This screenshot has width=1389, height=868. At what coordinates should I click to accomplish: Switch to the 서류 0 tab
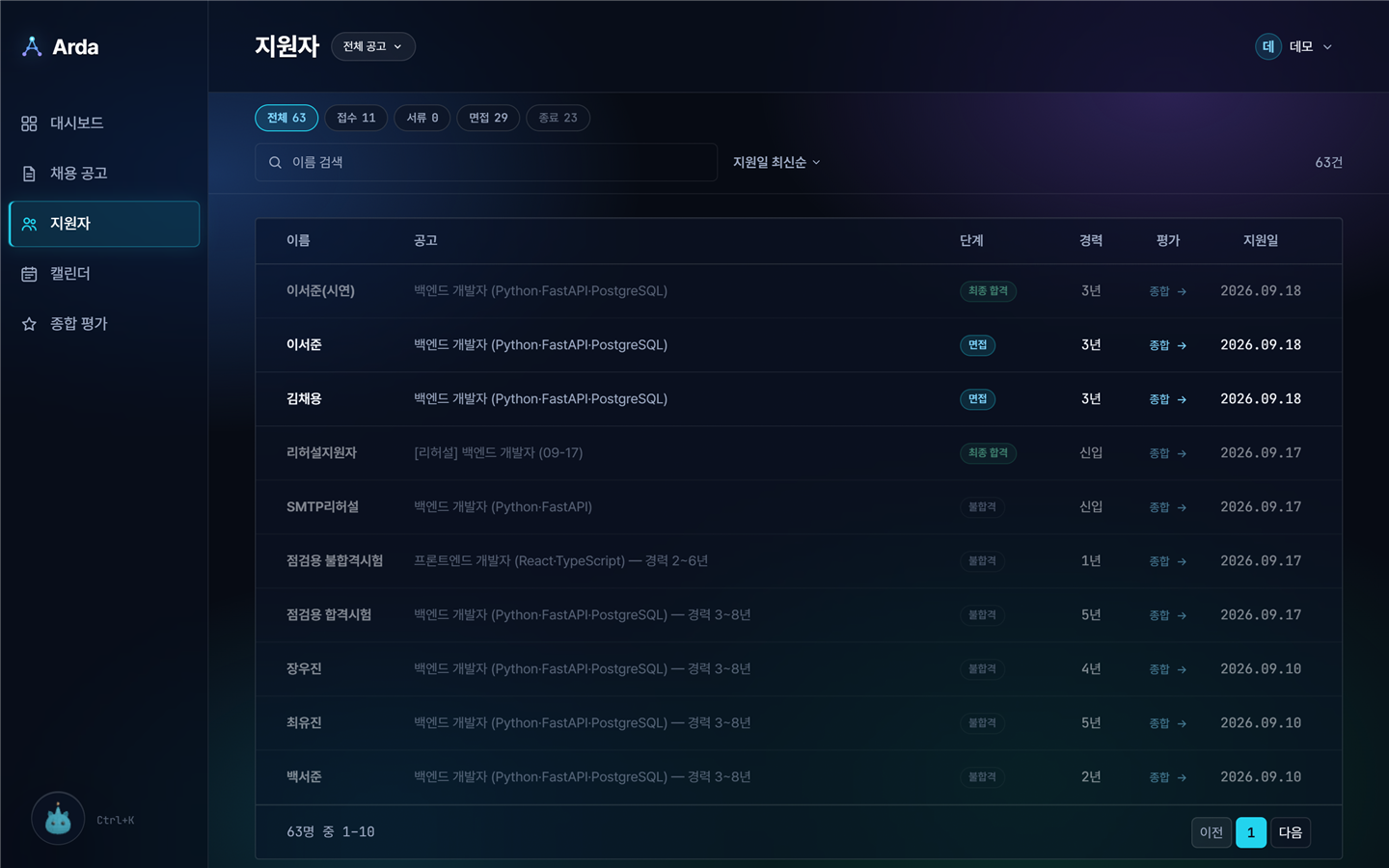coord(422,118)
